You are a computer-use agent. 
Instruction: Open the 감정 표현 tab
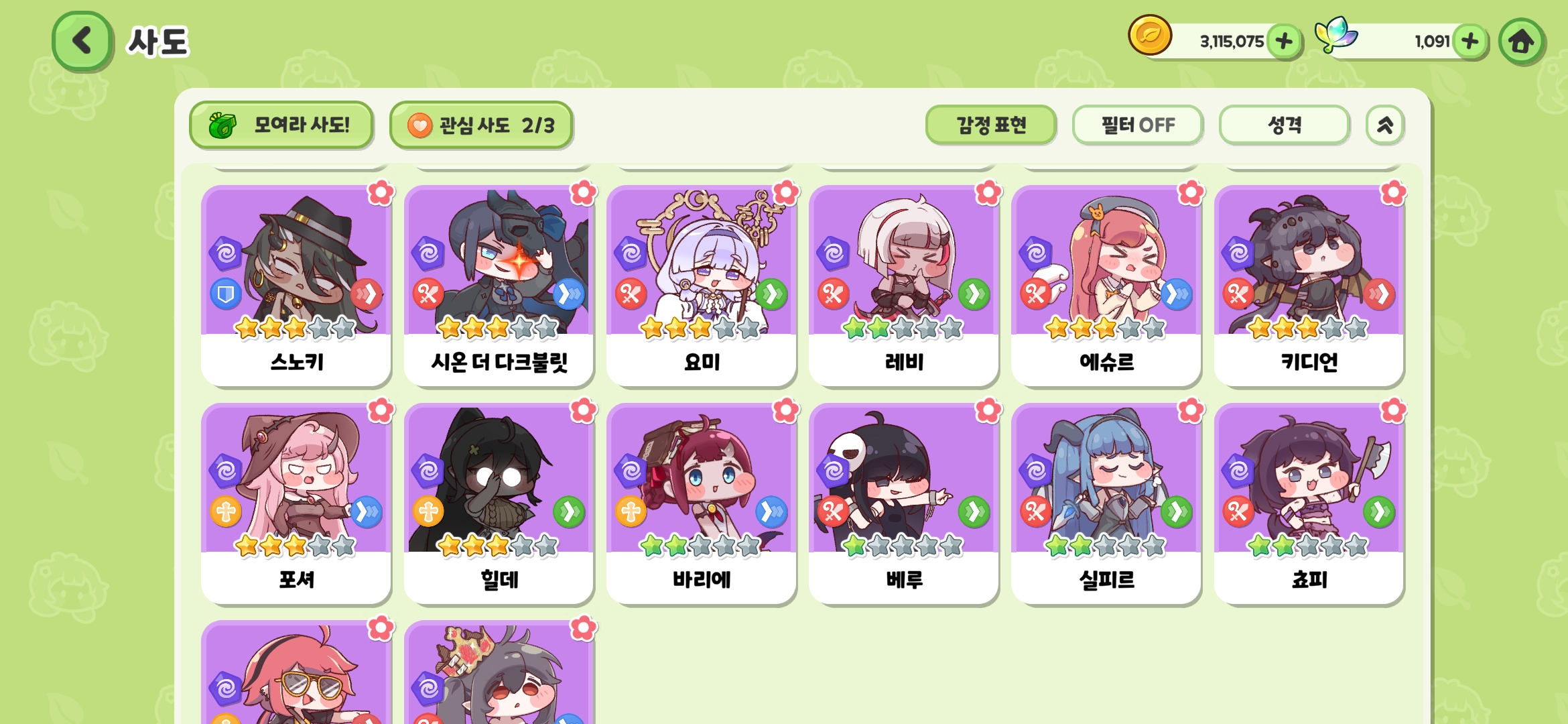point(990,125)
